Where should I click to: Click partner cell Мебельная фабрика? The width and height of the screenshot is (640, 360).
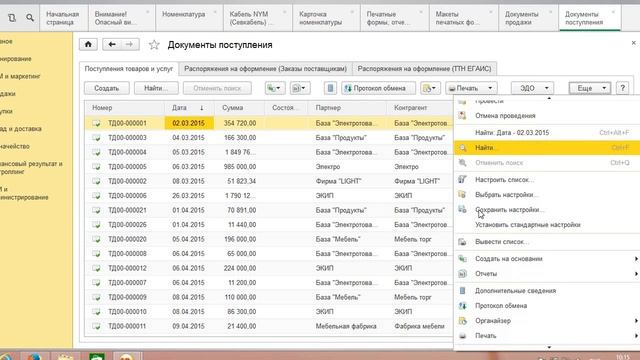[x=347, y=326]
